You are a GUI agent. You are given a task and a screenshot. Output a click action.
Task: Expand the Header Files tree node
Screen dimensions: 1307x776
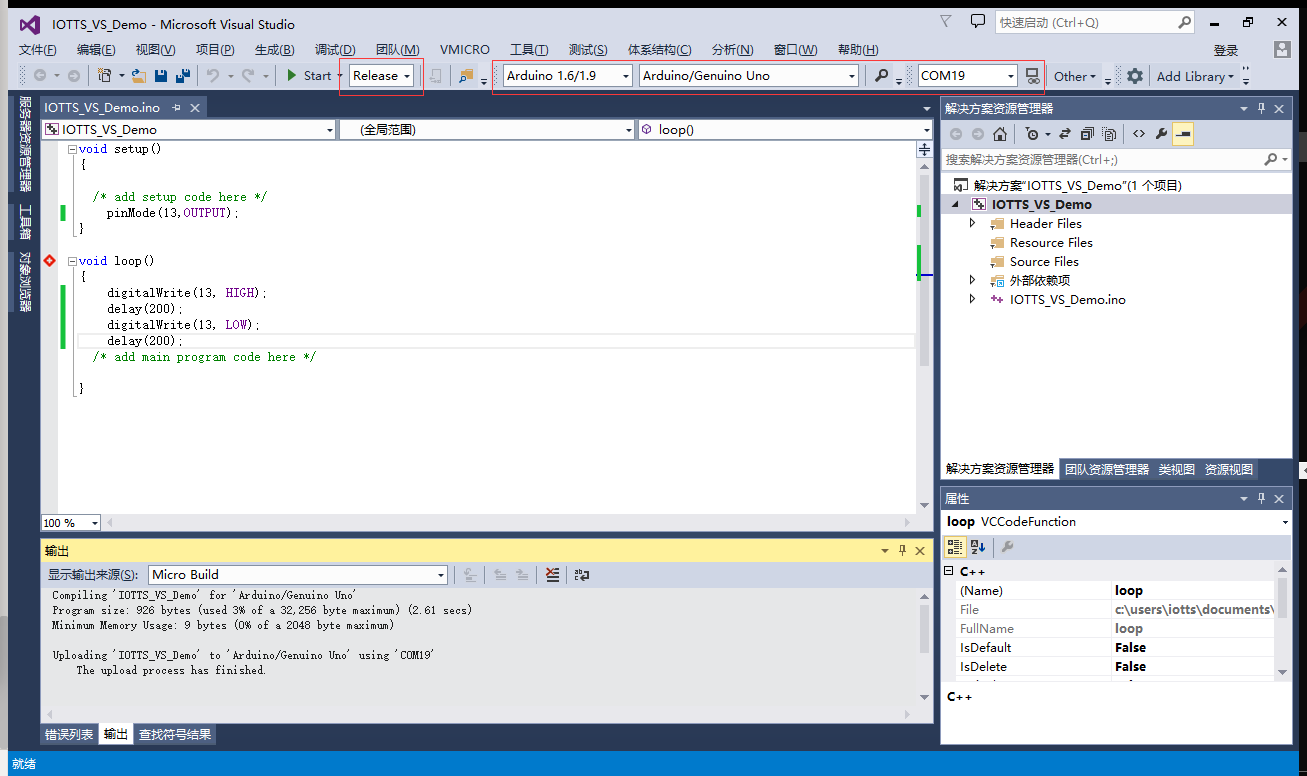[972, 223]
